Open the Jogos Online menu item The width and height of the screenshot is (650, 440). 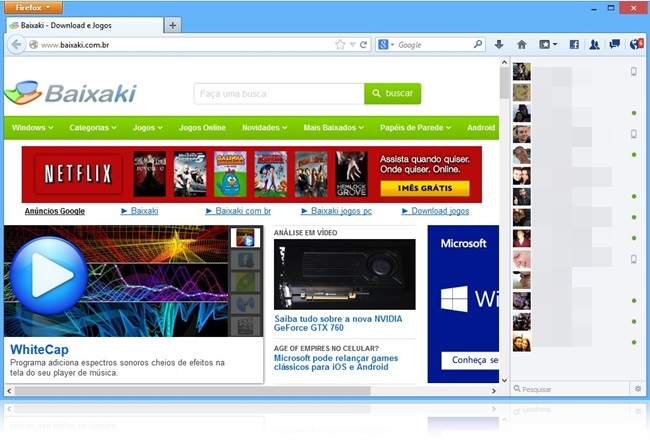[x=202, y=128]
